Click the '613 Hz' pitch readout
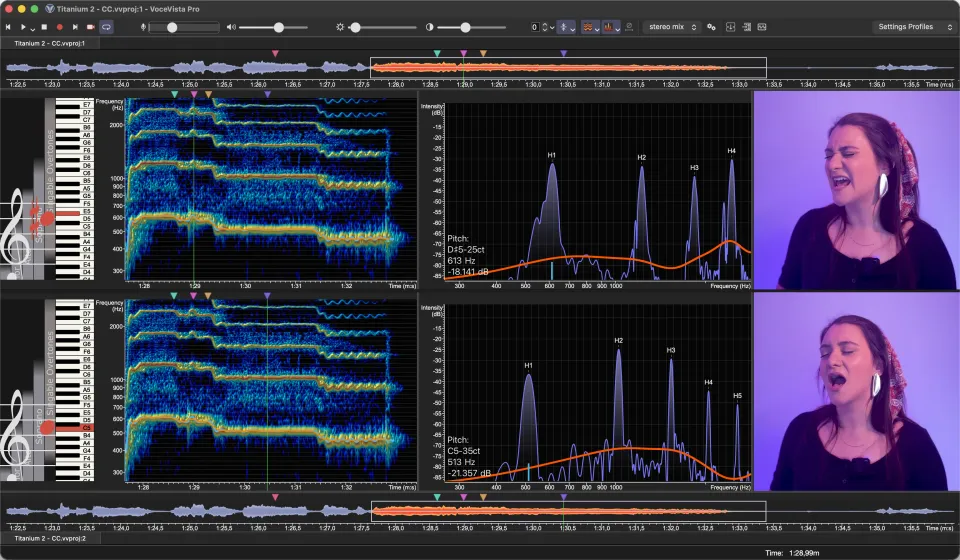The image size is (960, 560). pos(461,261)
